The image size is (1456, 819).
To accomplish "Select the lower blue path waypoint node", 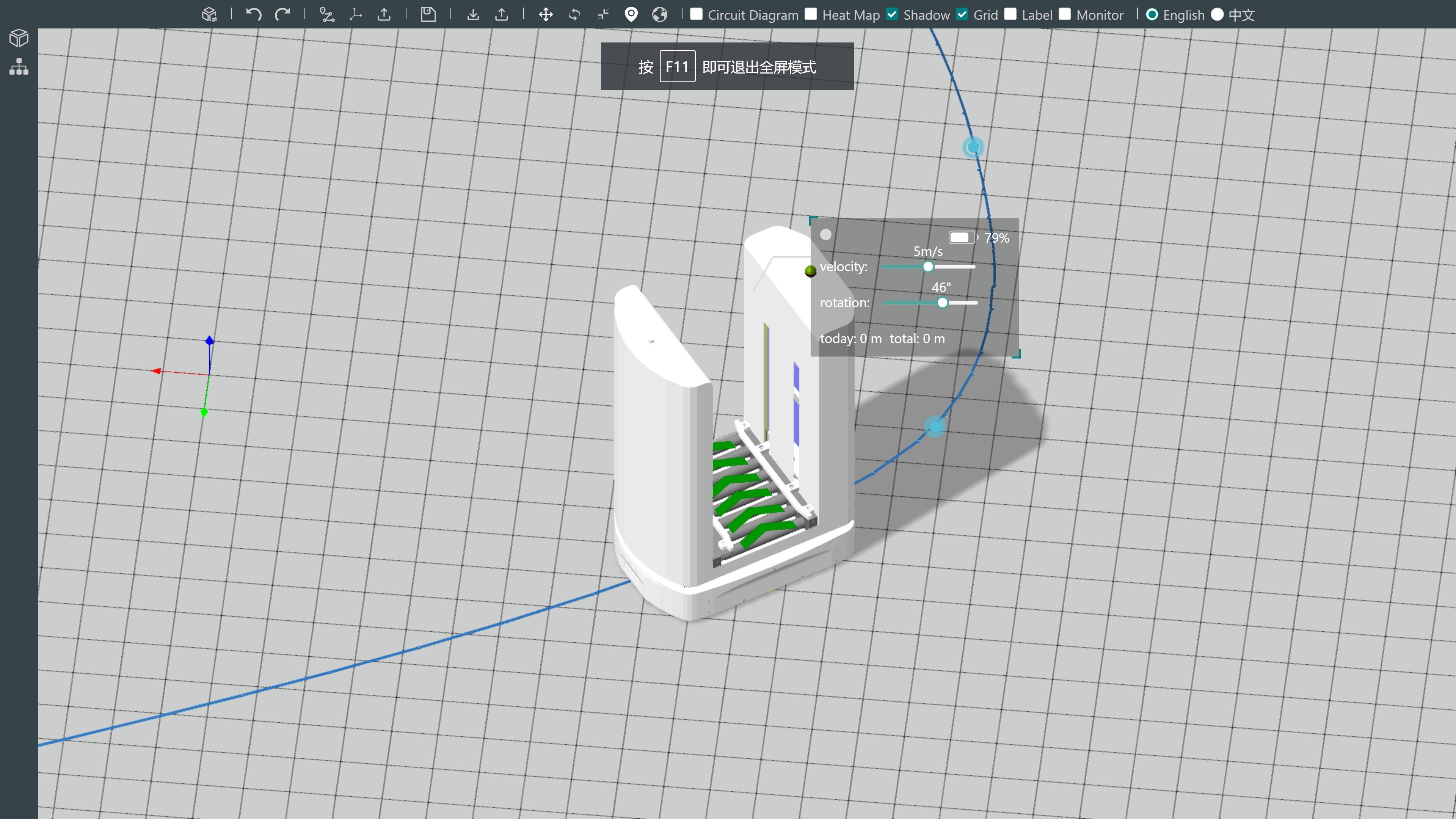I will coord(935,426).
